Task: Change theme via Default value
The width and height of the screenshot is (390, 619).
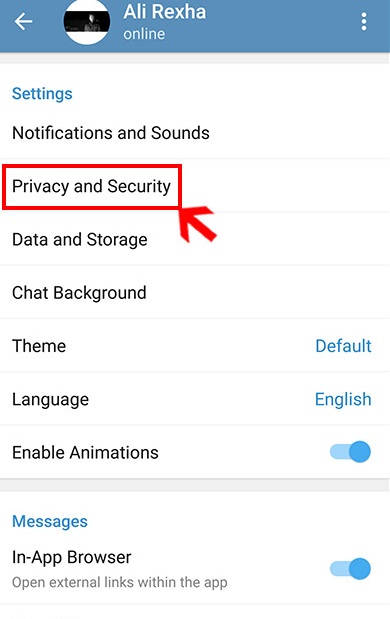Action: point(343,346)
